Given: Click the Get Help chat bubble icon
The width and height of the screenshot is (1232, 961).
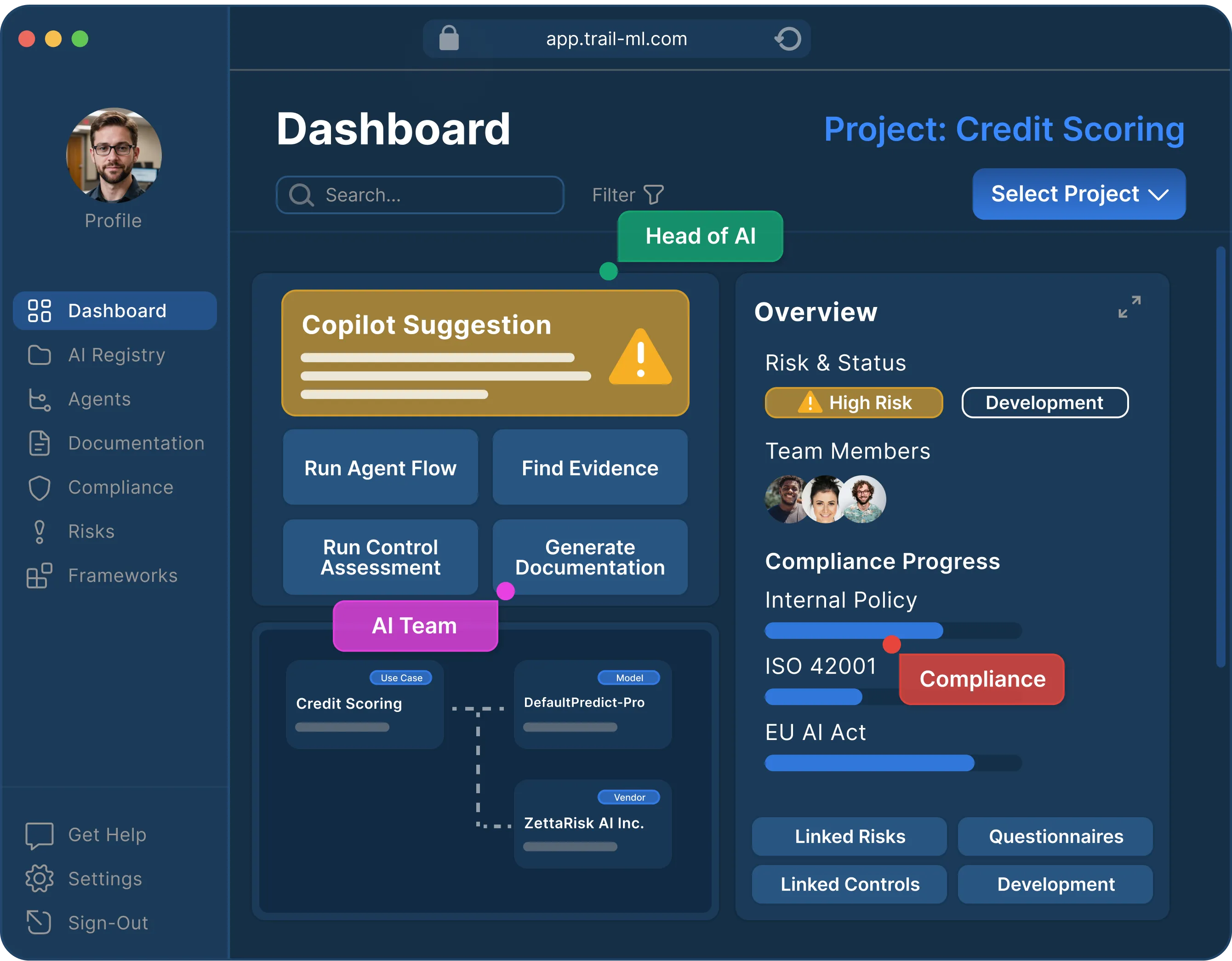Looking at the screenshot, I should (40, 835).
